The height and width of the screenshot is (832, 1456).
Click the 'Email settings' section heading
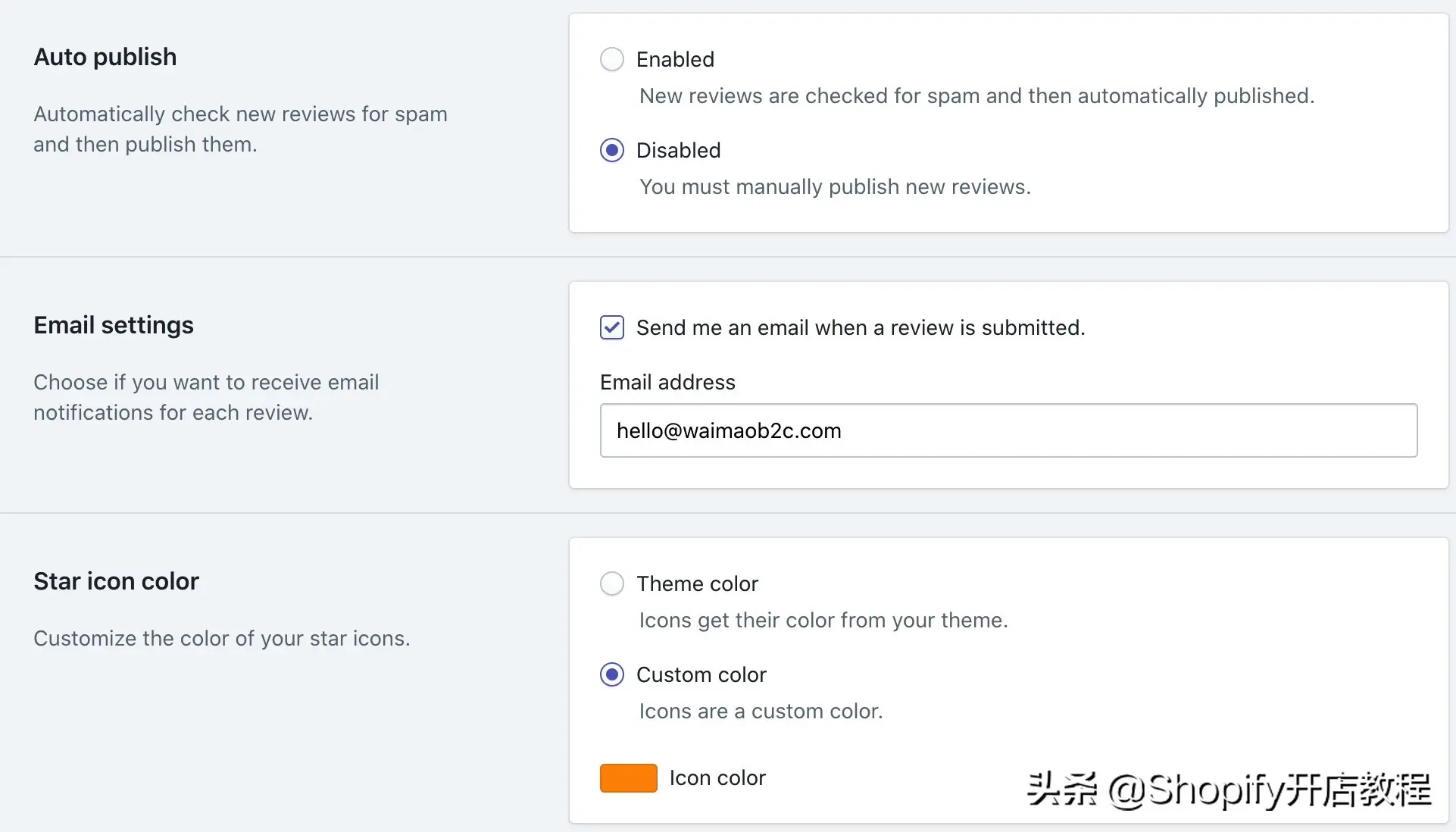click(x=114, y=325)
